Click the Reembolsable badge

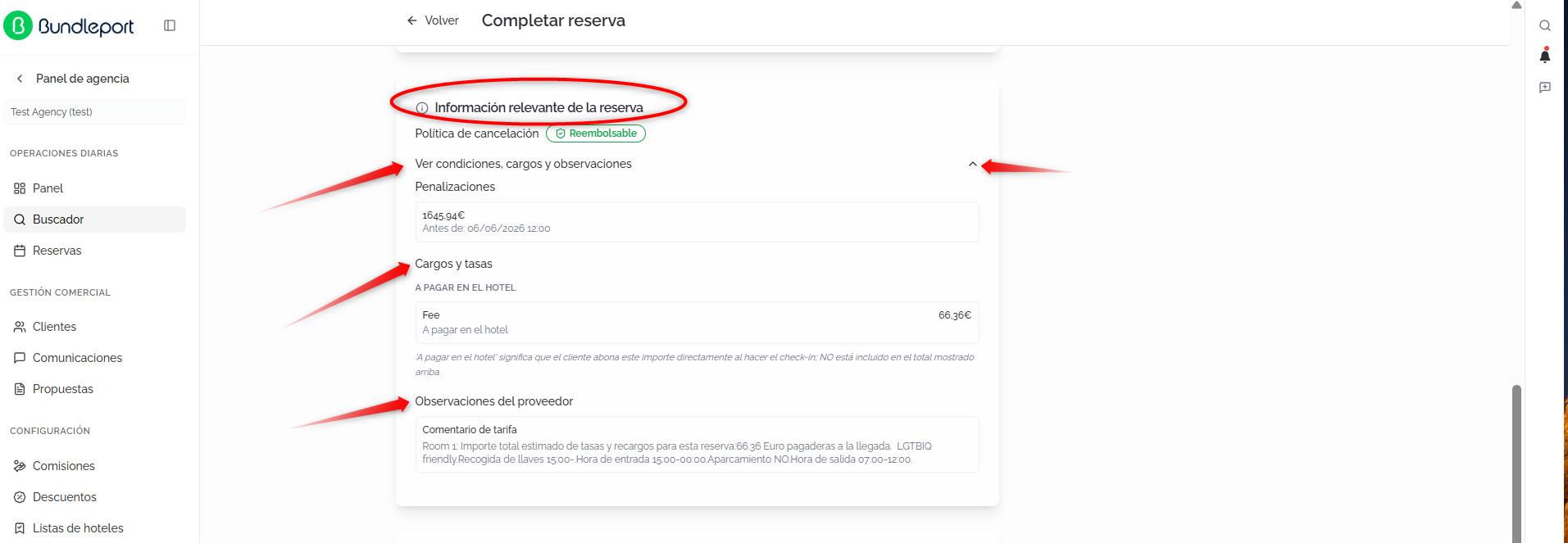596,133
